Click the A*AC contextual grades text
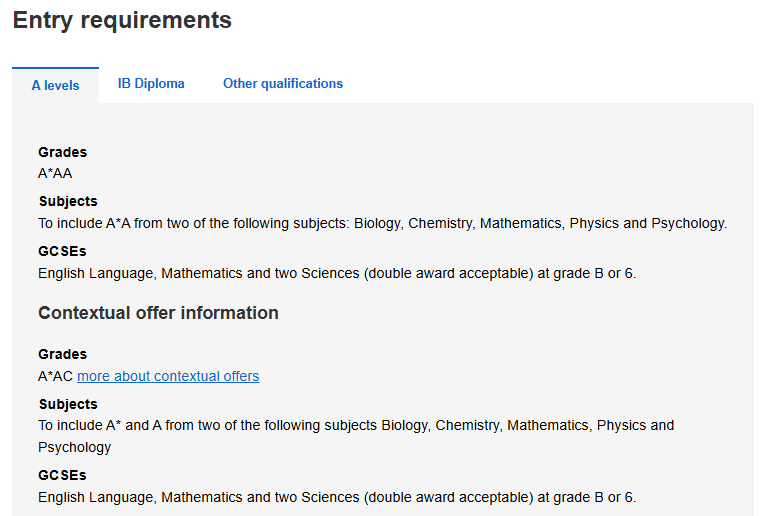Image resolution: width=765 pixels, height=516 pixels. pyautogui.click(x=56, y=376)
